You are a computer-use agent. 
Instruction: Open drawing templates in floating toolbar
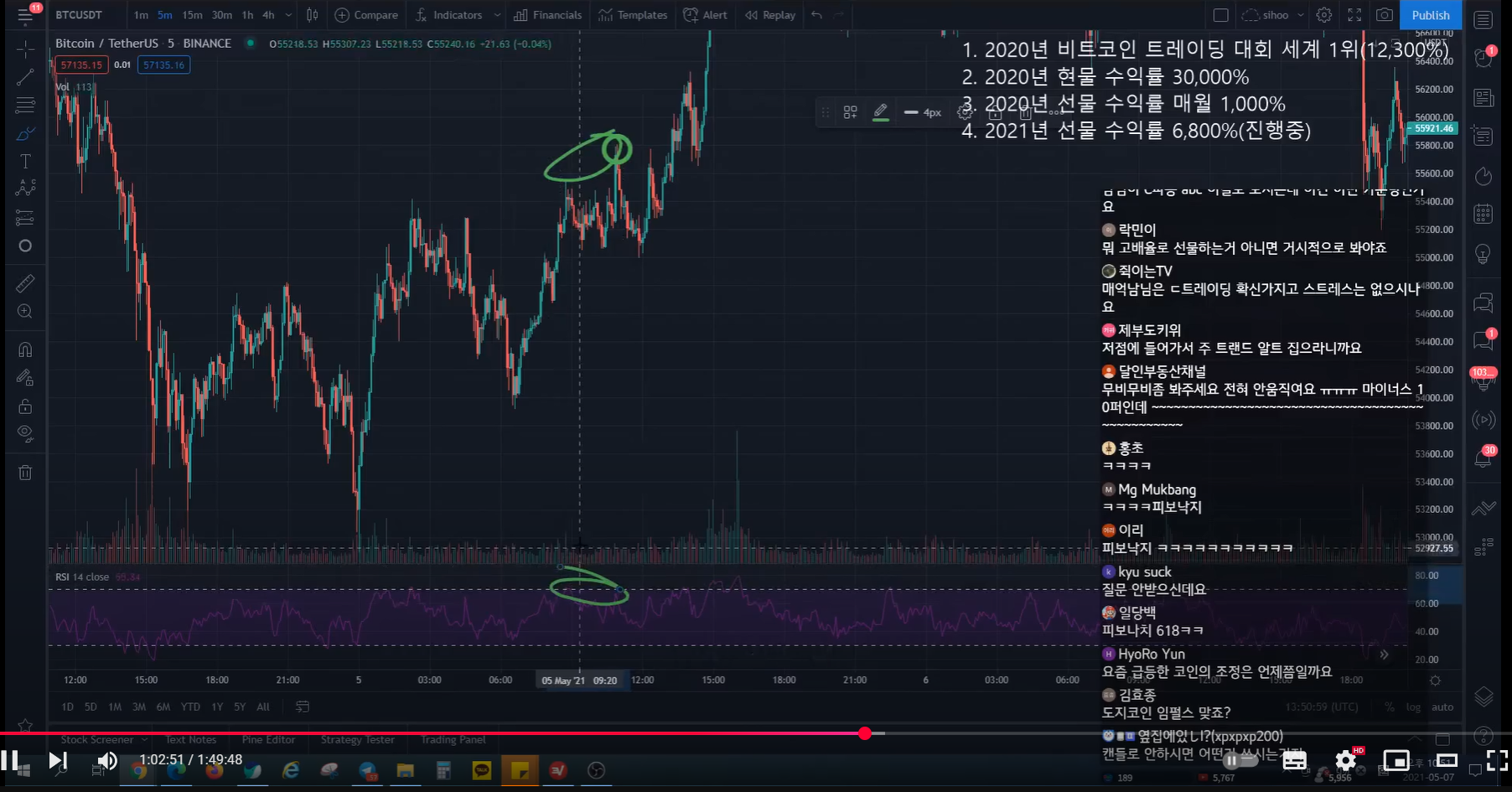pos(850,112)
